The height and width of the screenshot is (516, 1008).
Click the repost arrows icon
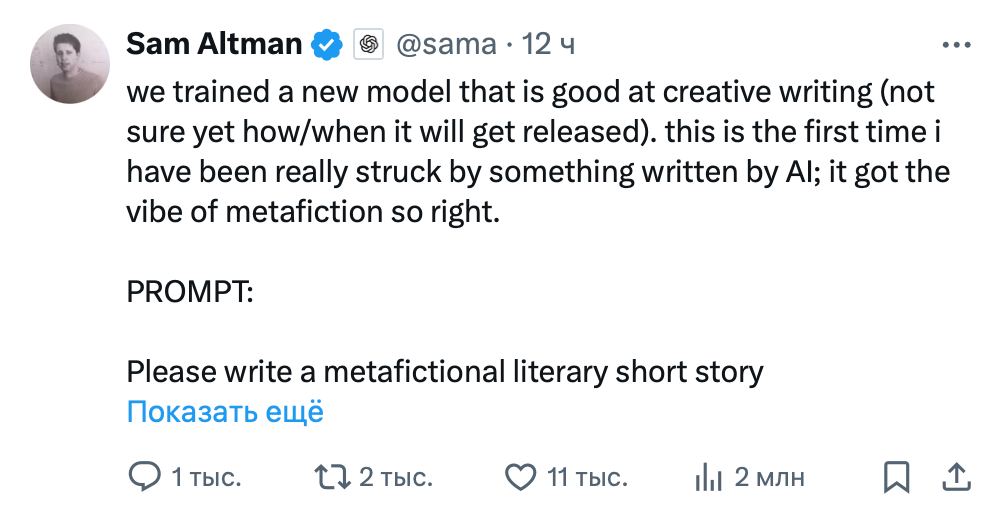(x=333, y=477)
